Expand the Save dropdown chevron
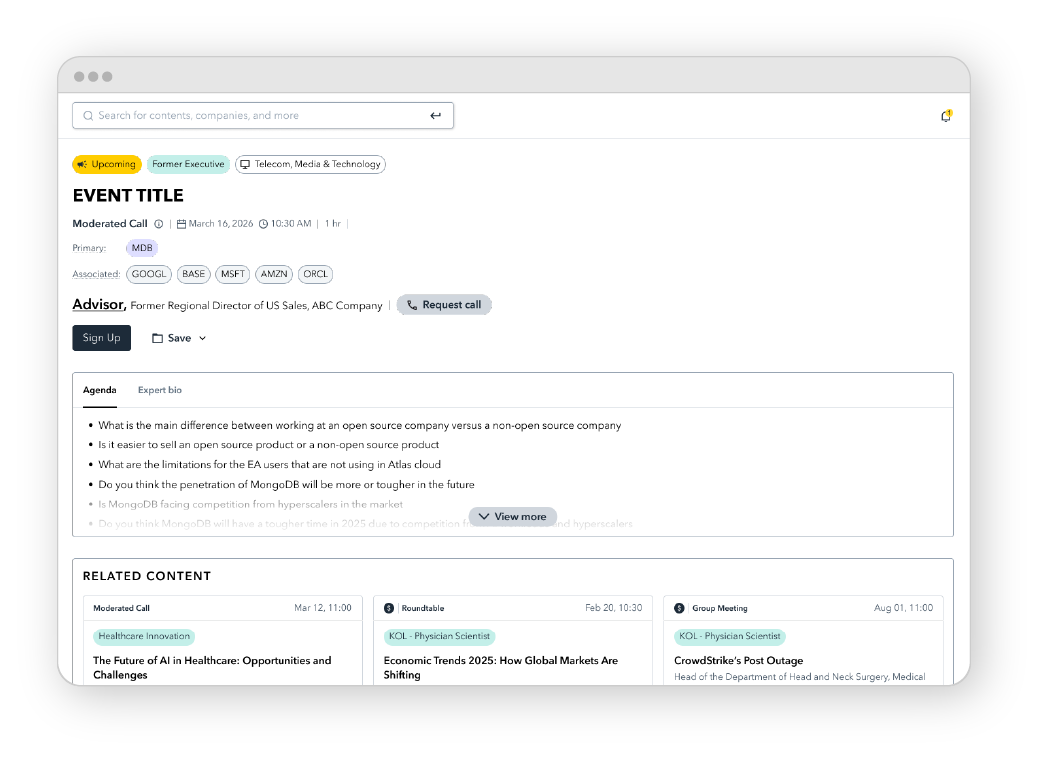This screenshot has width=1044, height=759. [202, 338]
